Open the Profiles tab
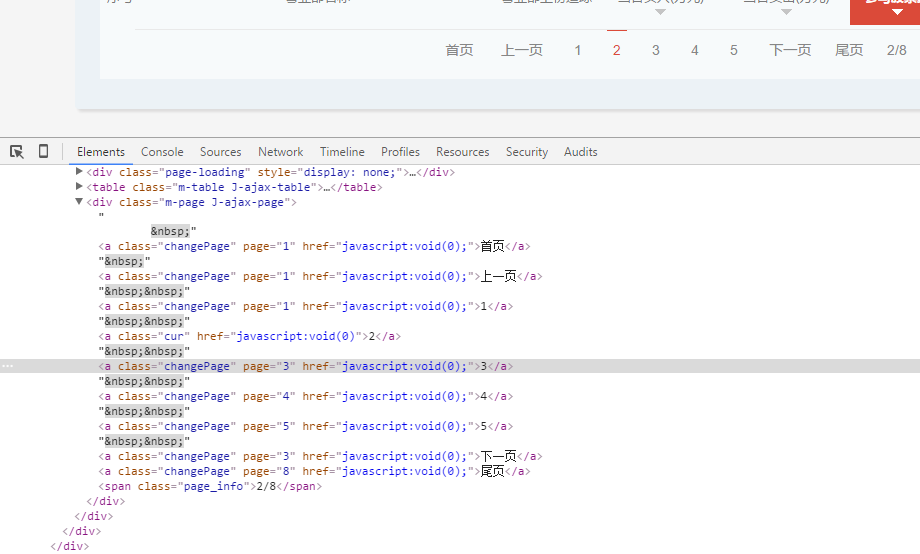The image size is (920, 554). (400, 152)
